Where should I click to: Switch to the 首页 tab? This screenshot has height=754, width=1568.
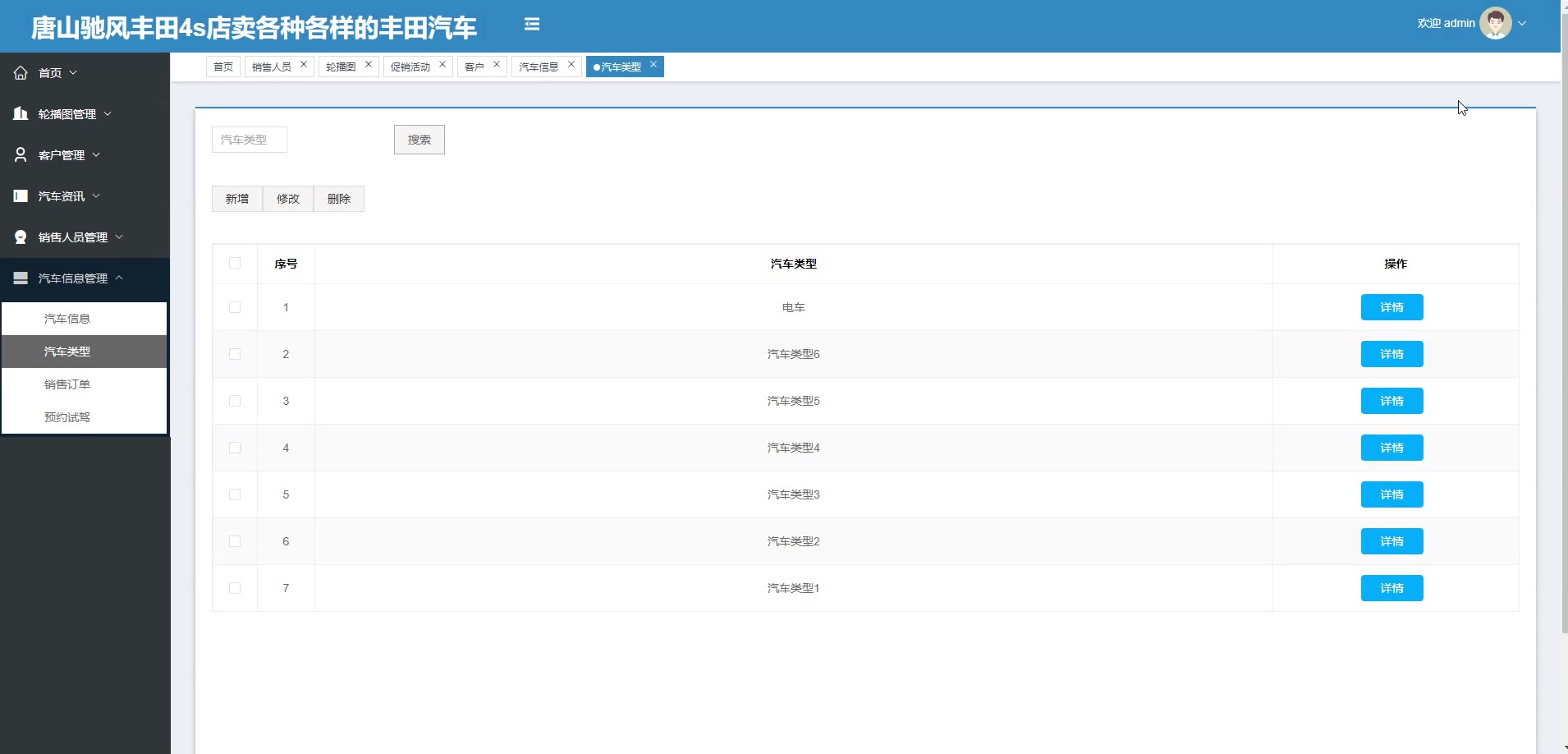coord(223,67)
